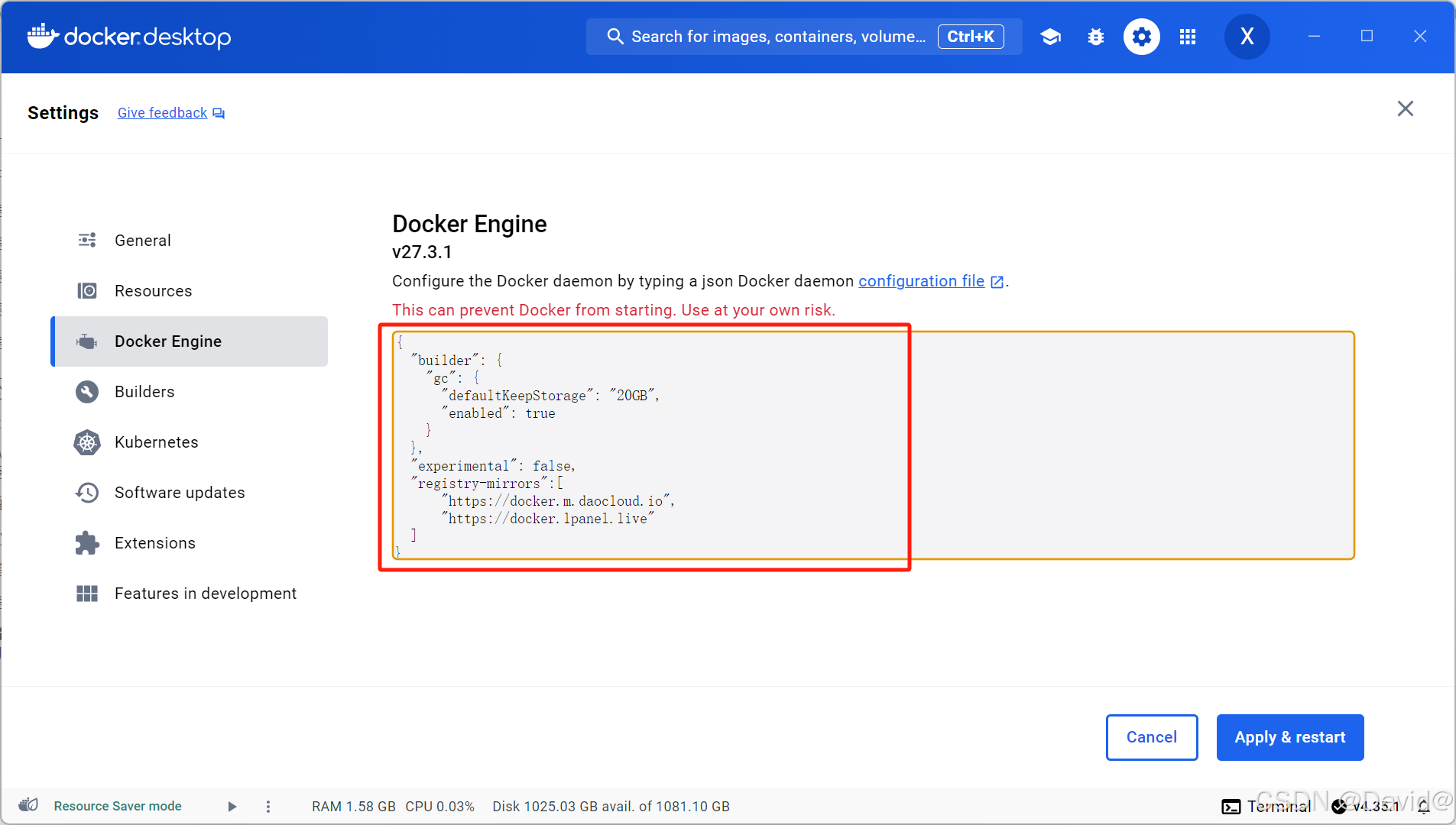Click the play button in status bar

(232, 807)
